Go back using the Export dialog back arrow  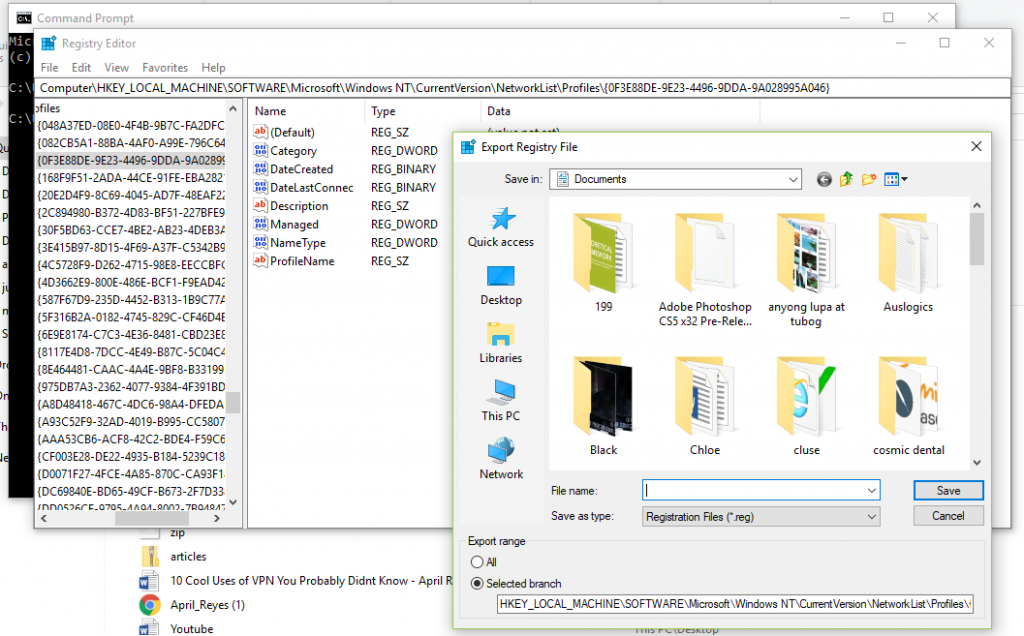(824, 180)
